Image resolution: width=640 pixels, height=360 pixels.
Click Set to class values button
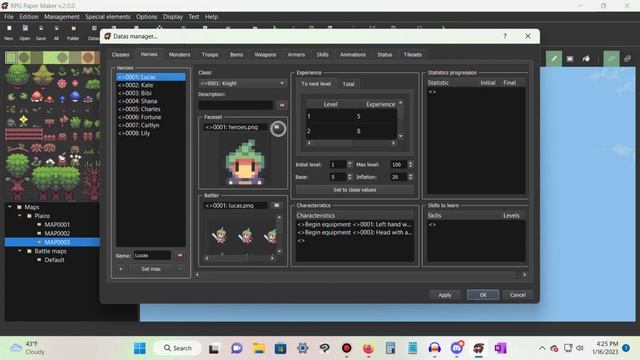click(355, 190)
